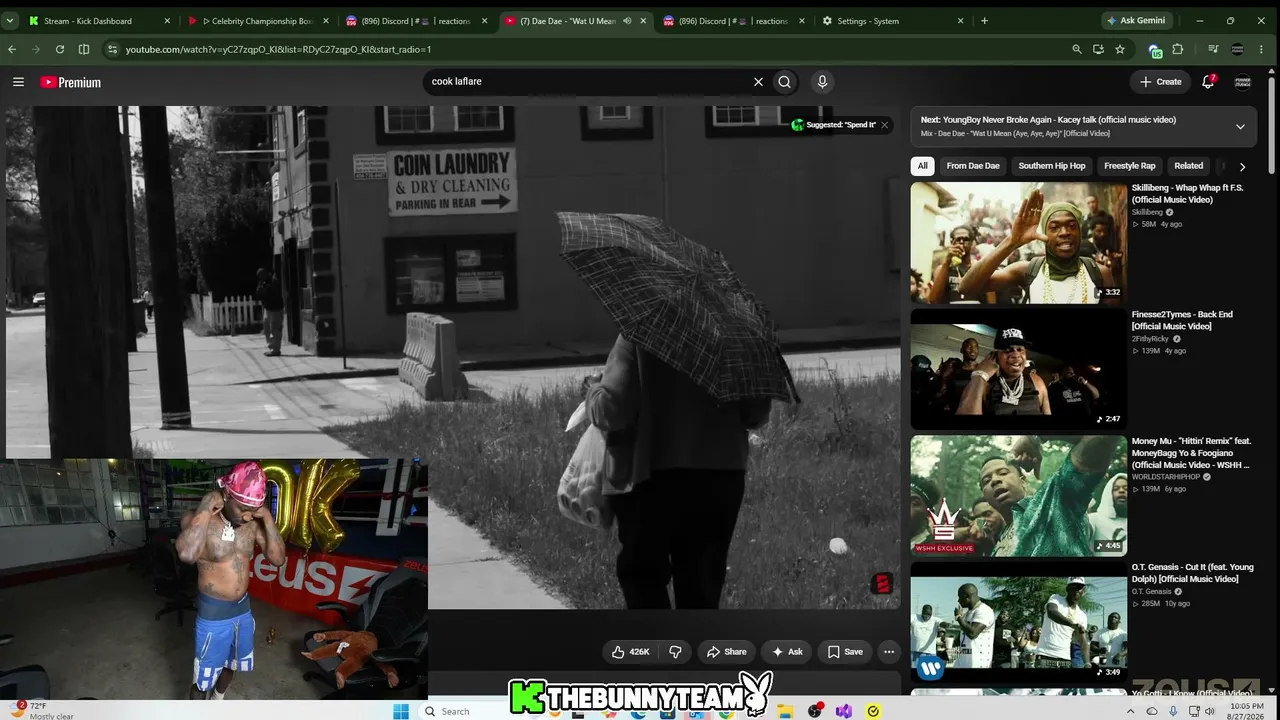The width and height of the screenshot is (1280, 720).
Task: Save the video to a playlist
Action: tap(845, 652)
